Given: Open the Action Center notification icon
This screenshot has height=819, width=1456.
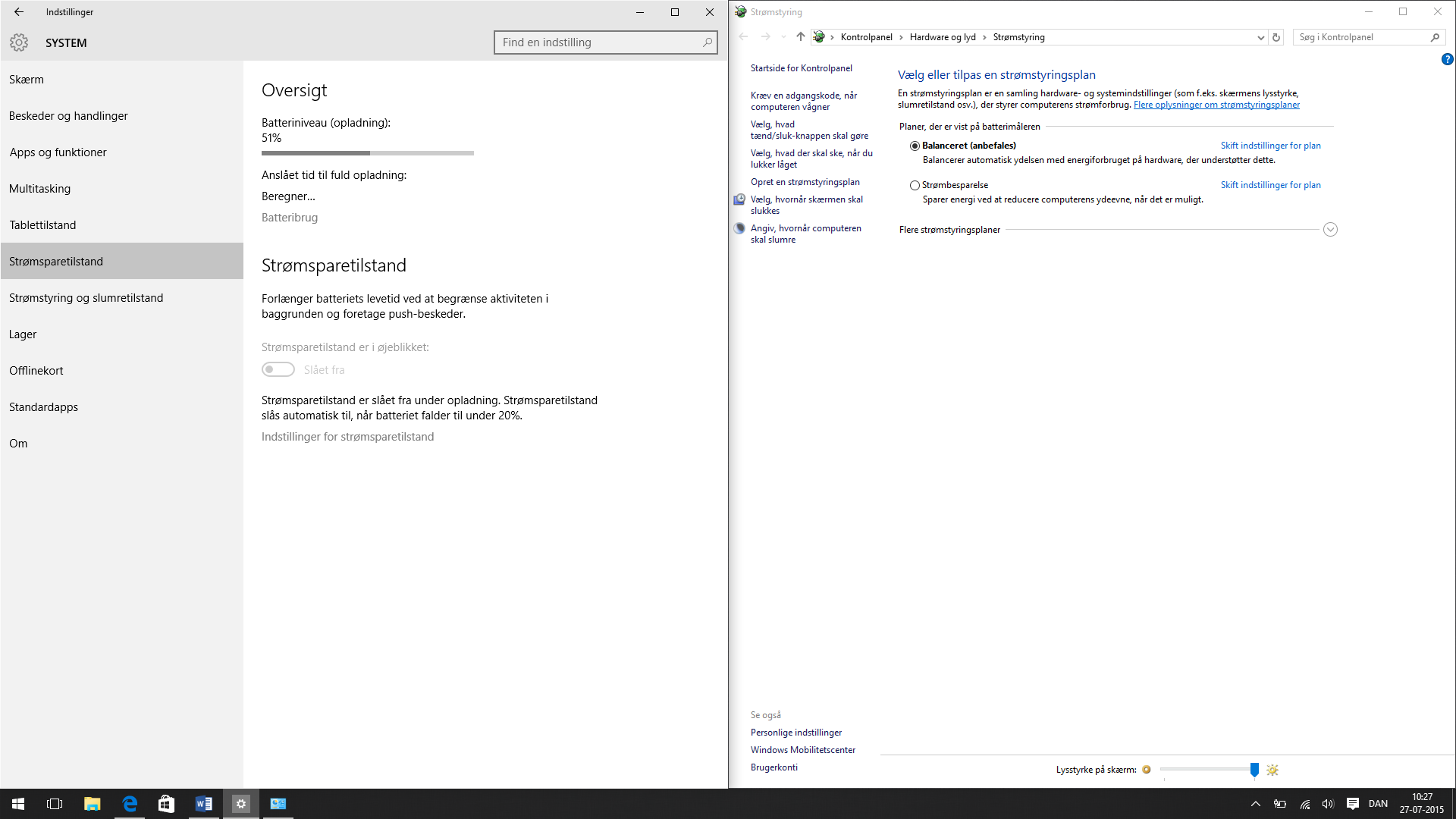Looking at the screenshot, I should pos(1352,804).
